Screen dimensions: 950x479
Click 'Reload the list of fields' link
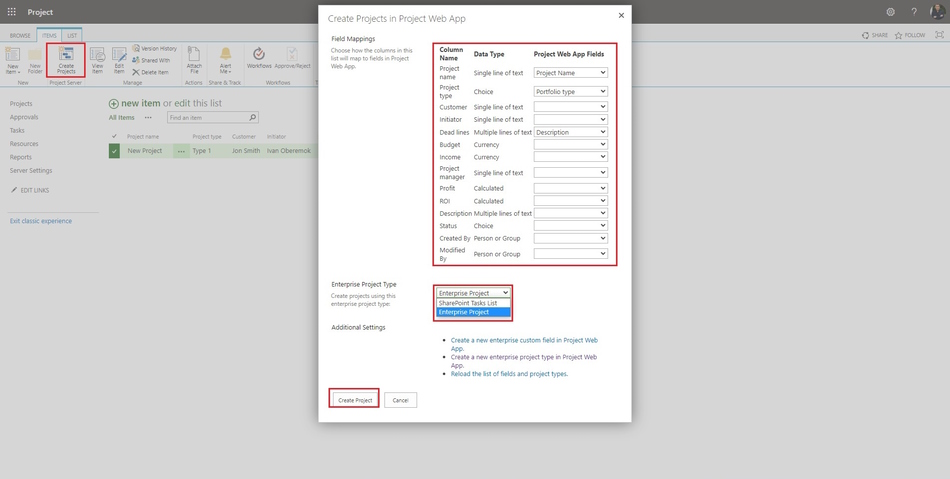click(510, 374)
